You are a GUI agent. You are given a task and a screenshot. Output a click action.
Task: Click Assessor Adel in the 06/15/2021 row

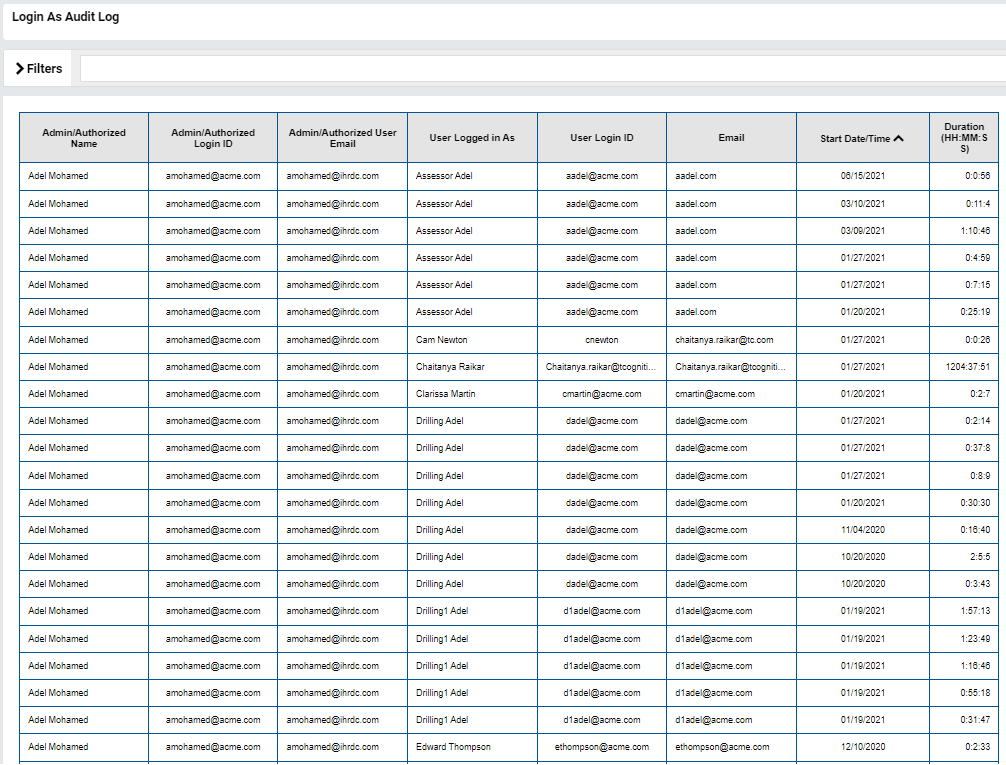444,176
